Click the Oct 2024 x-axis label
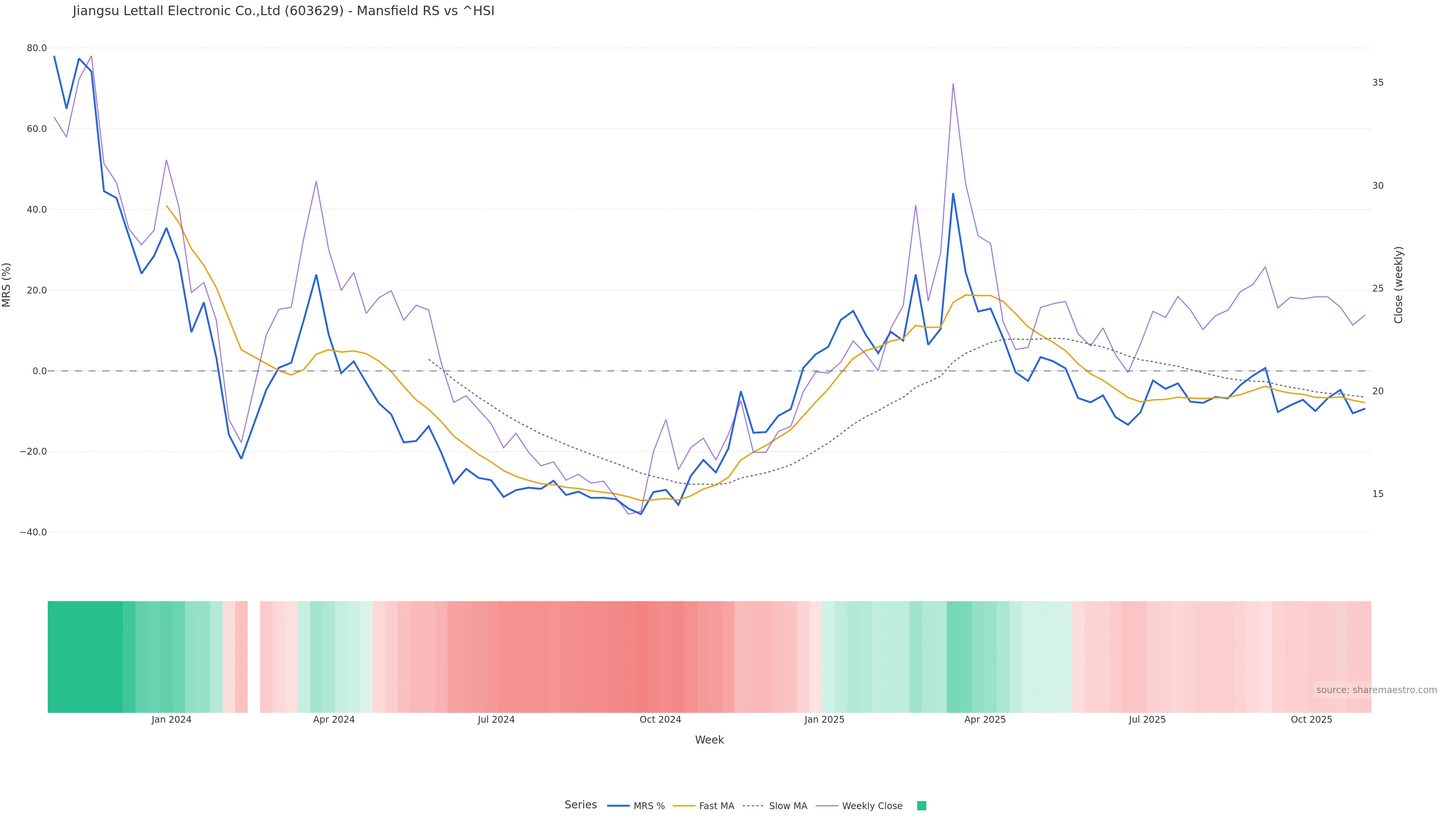Screen dimensions: 1456x819 point(660,720)
